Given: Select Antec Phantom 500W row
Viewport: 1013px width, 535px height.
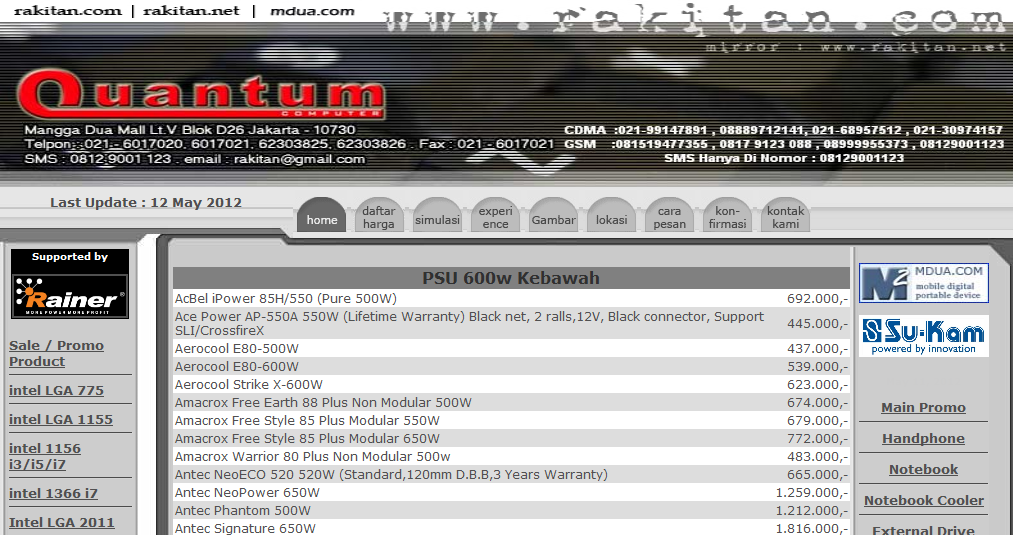Looking at the screenshot, I should [511, 510].
